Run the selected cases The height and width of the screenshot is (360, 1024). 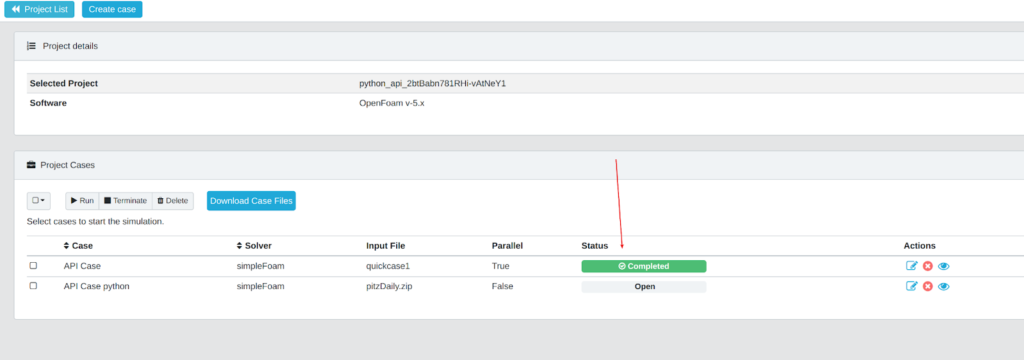click(x=82, y=201)
